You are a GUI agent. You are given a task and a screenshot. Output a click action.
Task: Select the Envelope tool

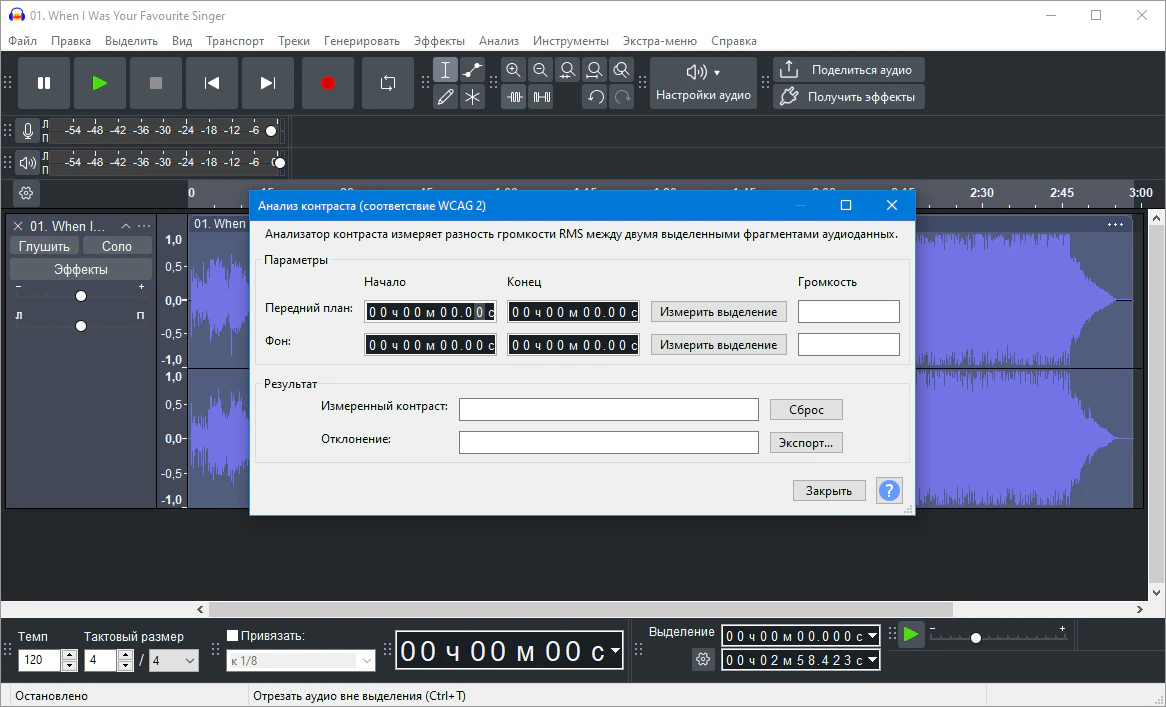click(x=472, y=70)
